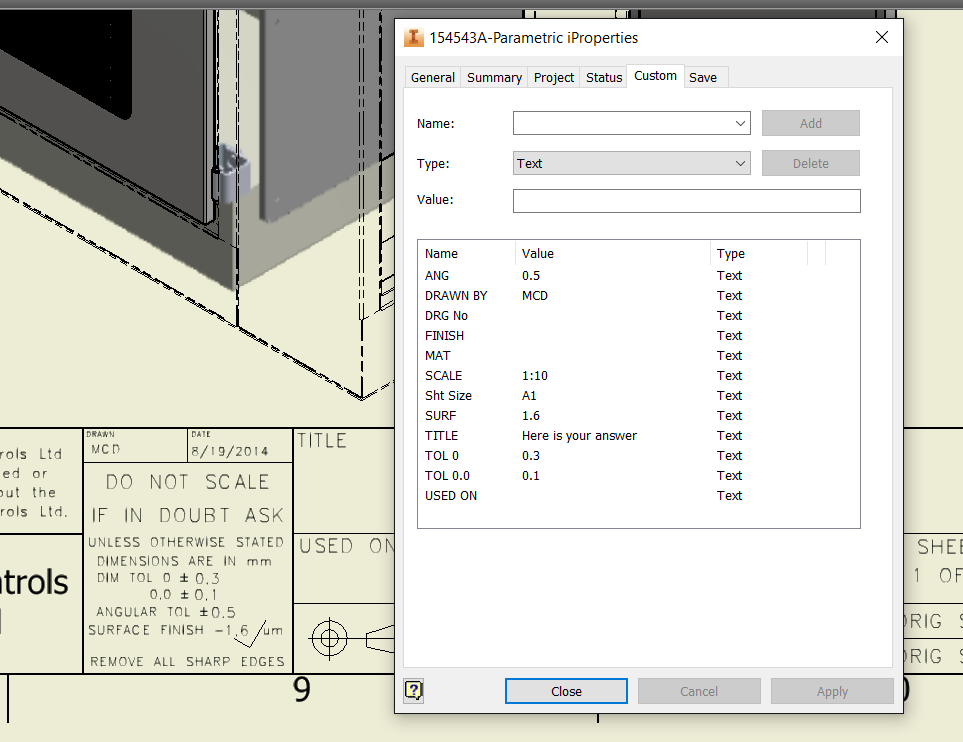This screenshot has width=963, height=742.
Task: Click the Close button
Action: [x=566, y=690]
